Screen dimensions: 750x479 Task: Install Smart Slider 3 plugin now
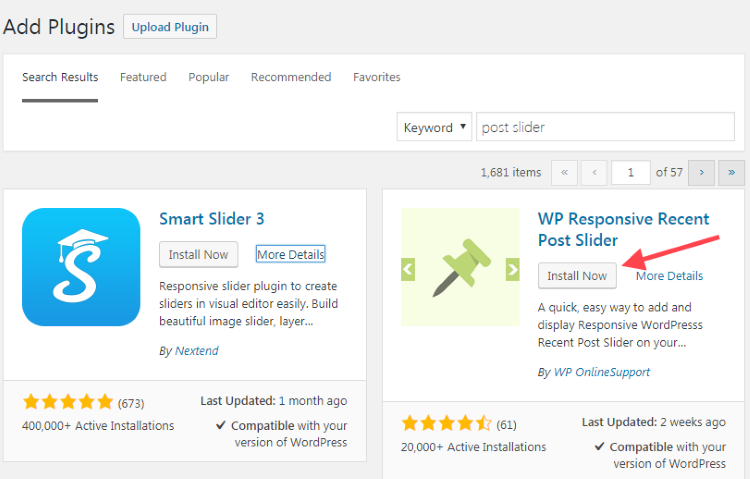[199, 255]
